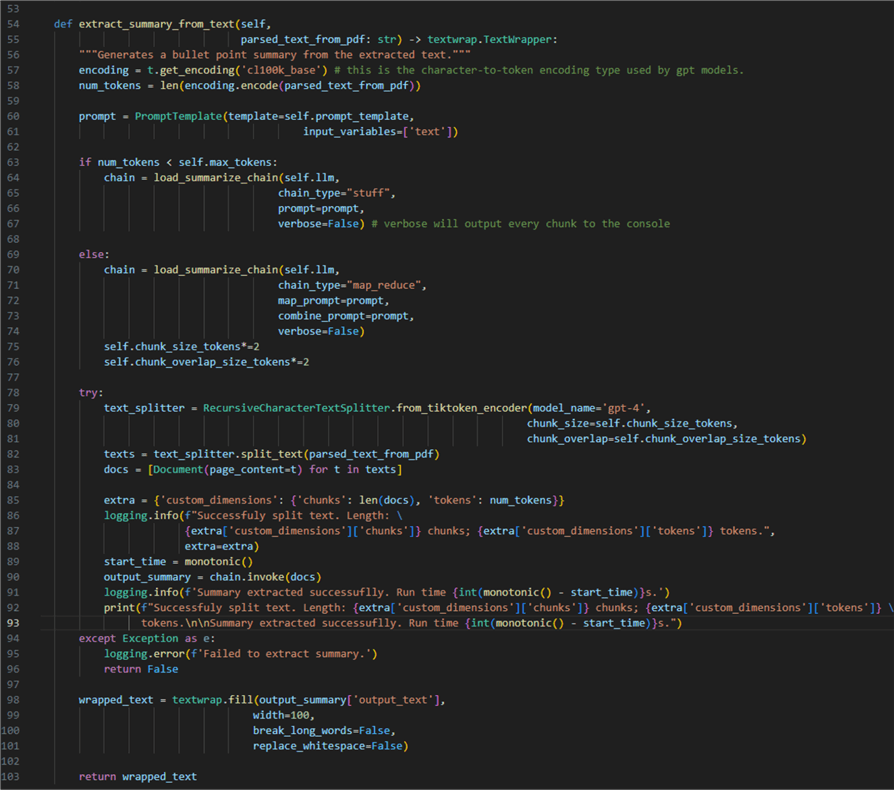Screen dimensions: 894x790
Task: Click the "map_reduce" chain_type string
Action: pyautogui.click(x=384, y=285)
